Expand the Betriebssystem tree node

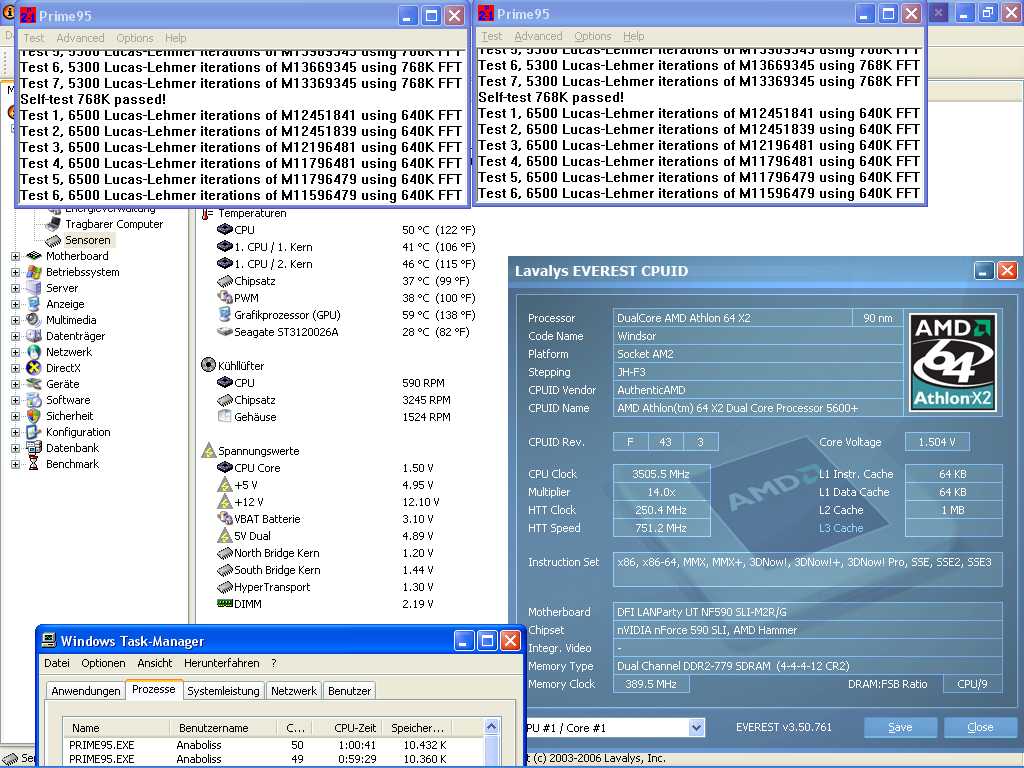tap(15, 272)
